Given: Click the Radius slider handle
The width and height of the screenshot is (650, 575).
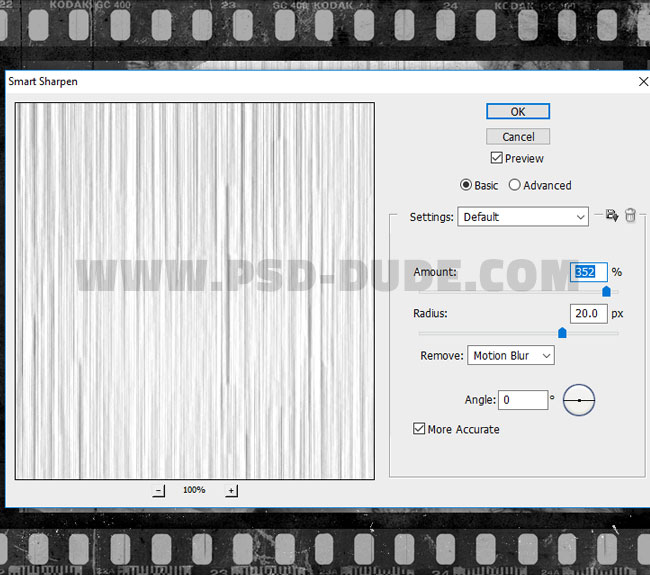Looking at the screenshot, I should (x=562, y=332).
